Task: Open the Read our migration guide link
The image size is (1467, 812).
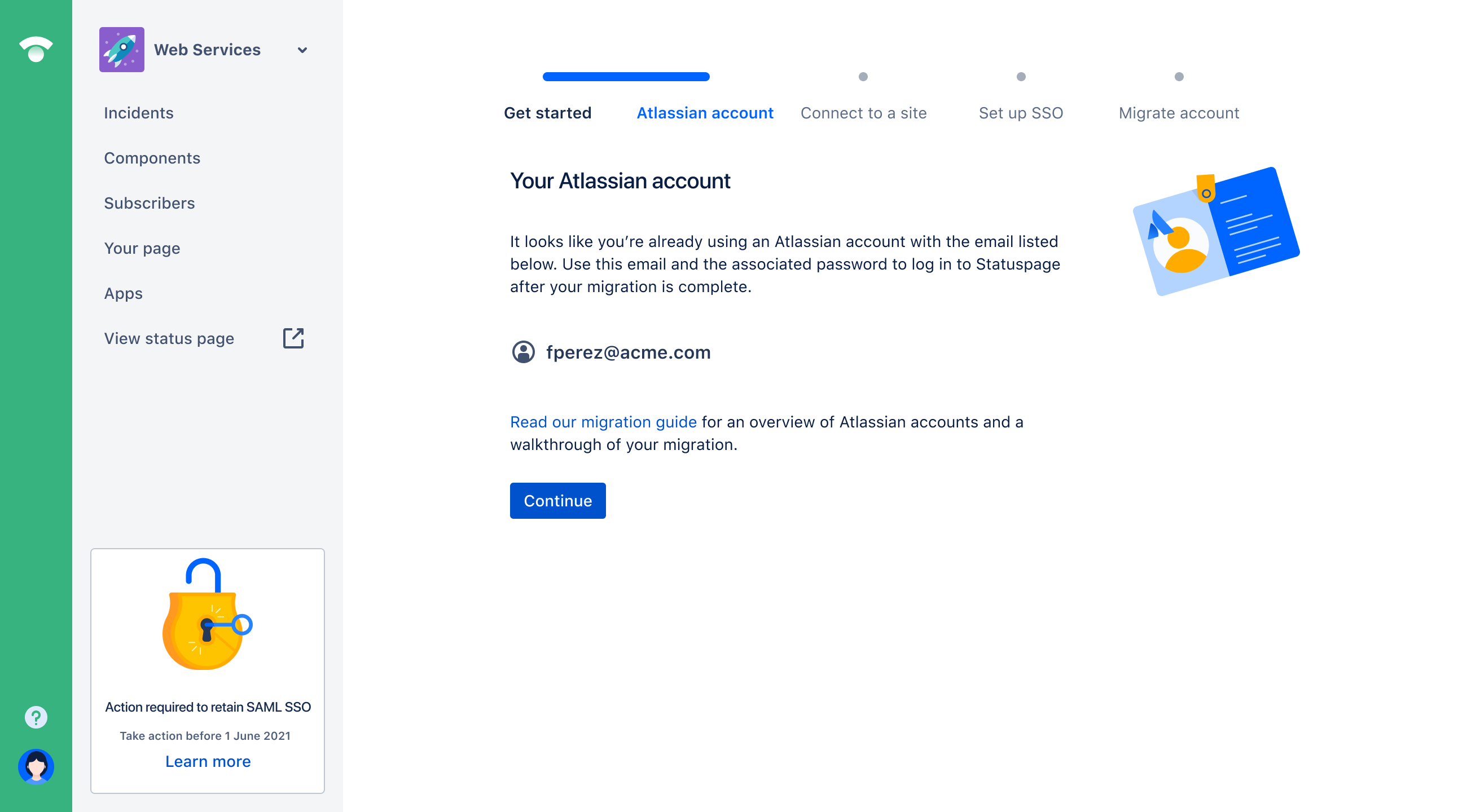Action: (603, 422)
